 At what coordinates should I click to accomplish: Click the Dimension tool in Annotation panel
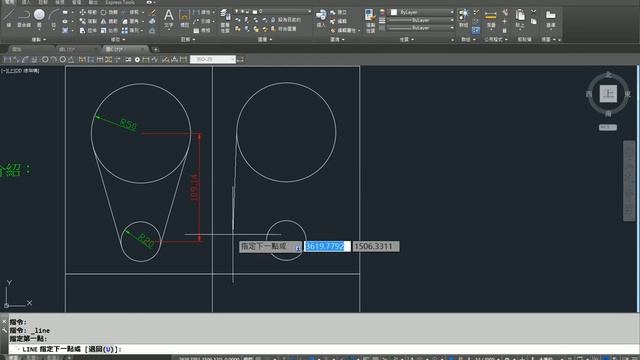pos(184,18)
